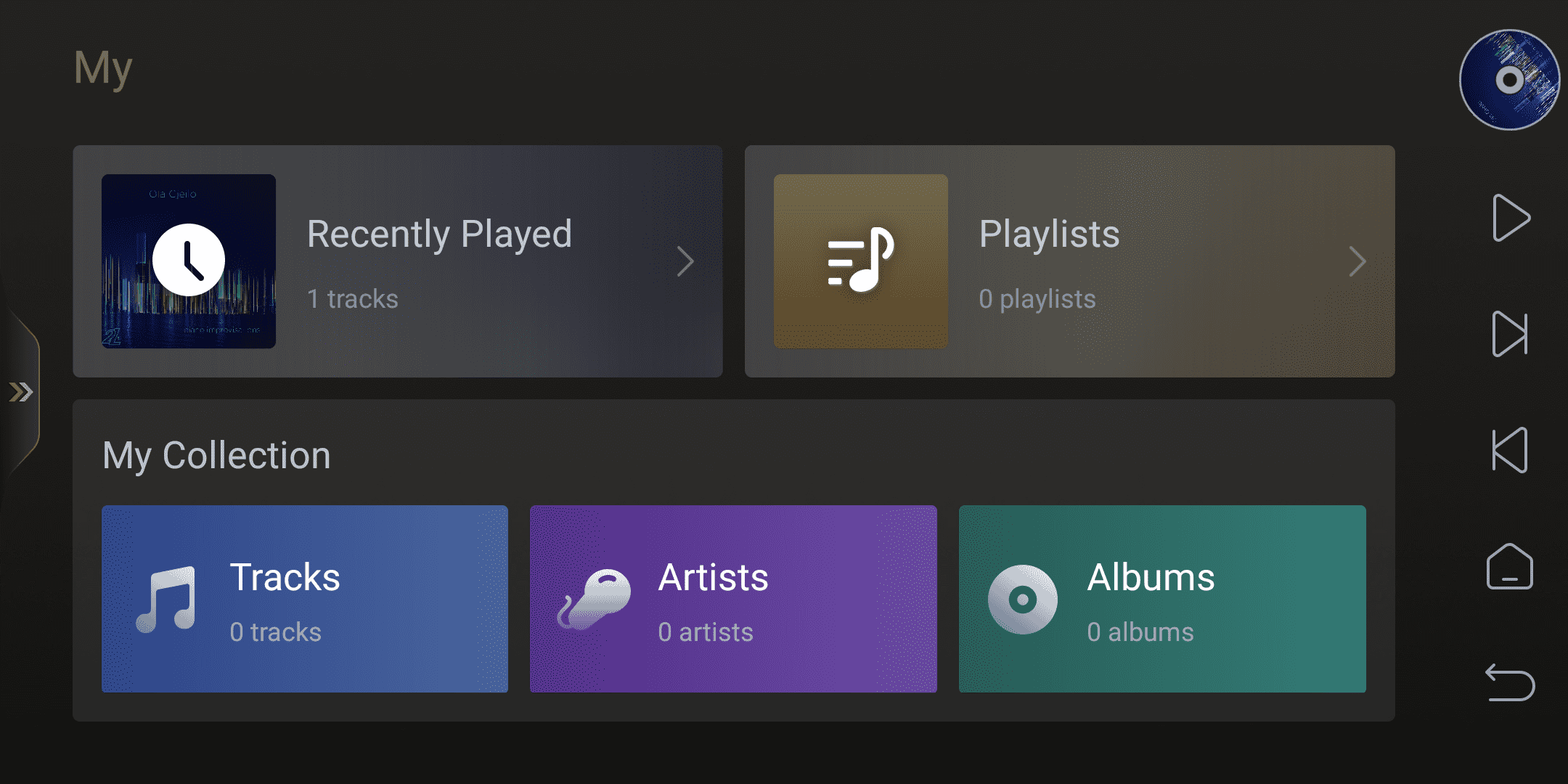
Task: Expand the left side drawer handle
Action: point(20,392)
